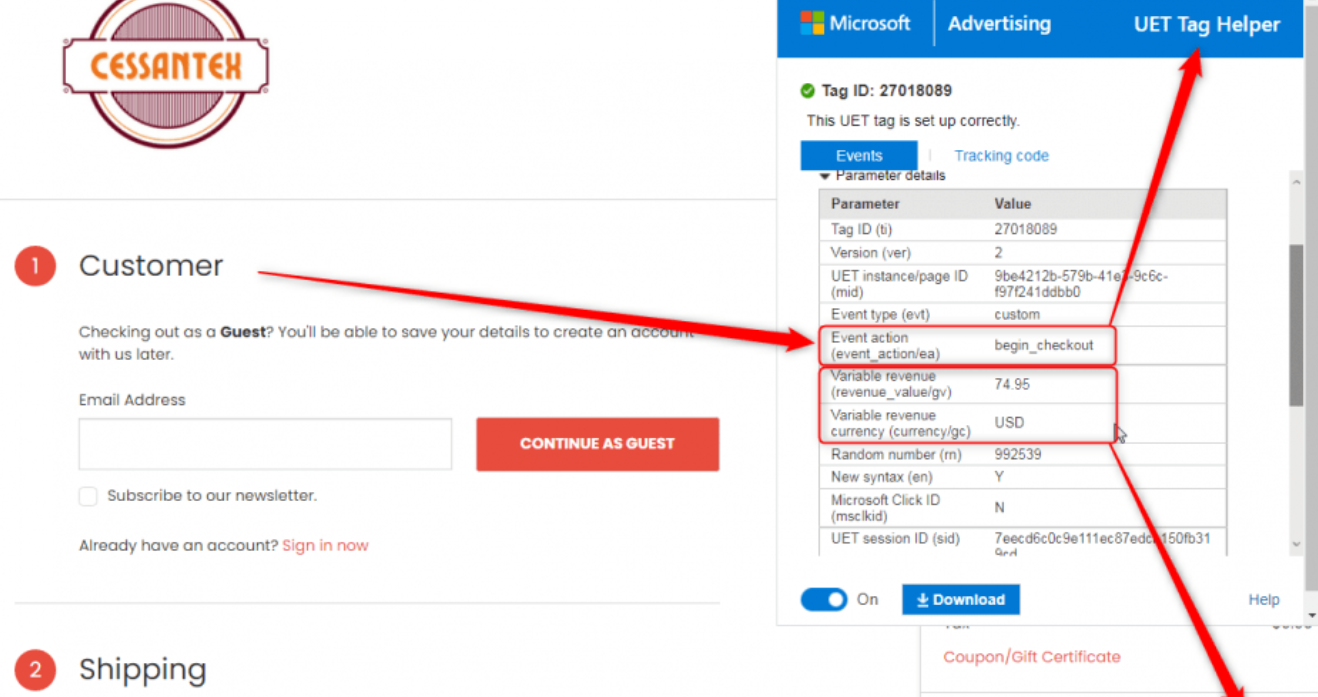Click the green check icon beside Tag ID

pos(808,91)
